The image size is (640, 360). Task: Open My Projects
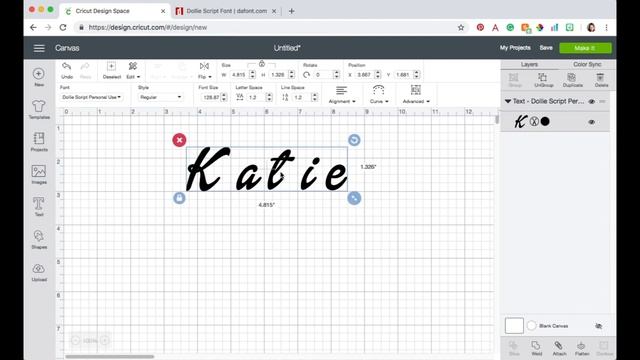tap(515, 48)
